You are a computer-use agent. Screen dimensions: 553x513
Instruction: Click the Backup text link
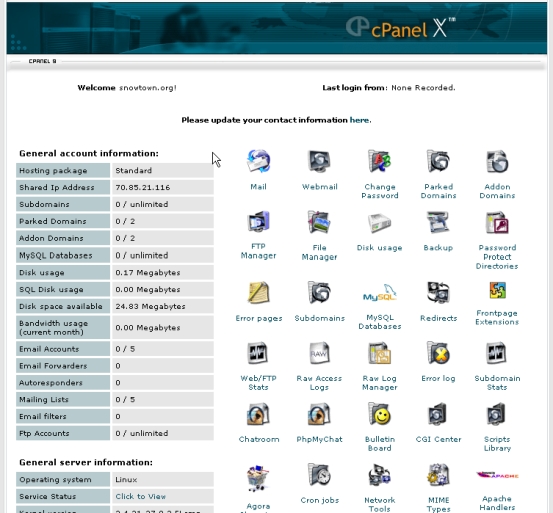click(x=438, y=248)
